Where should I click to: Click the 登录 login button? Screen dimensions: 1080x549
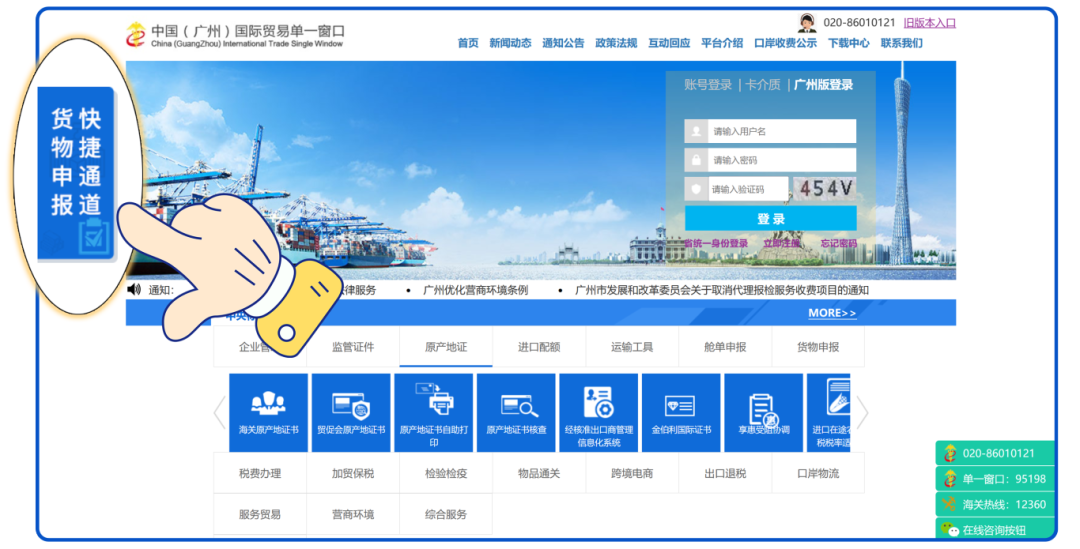coord(771,218)
